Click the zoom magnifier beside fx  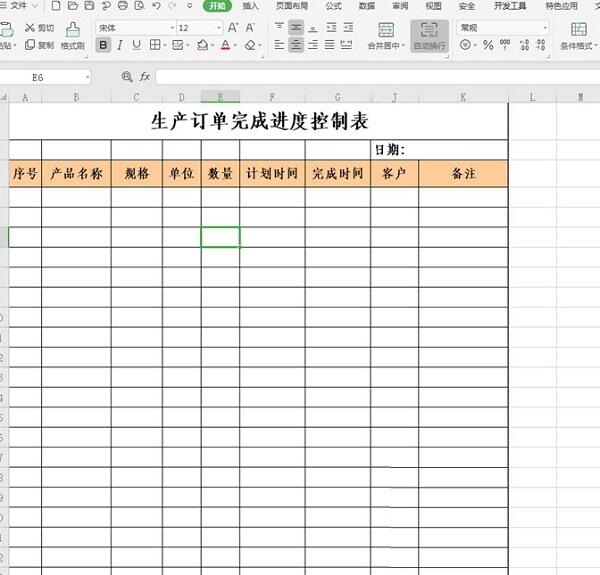127,77
